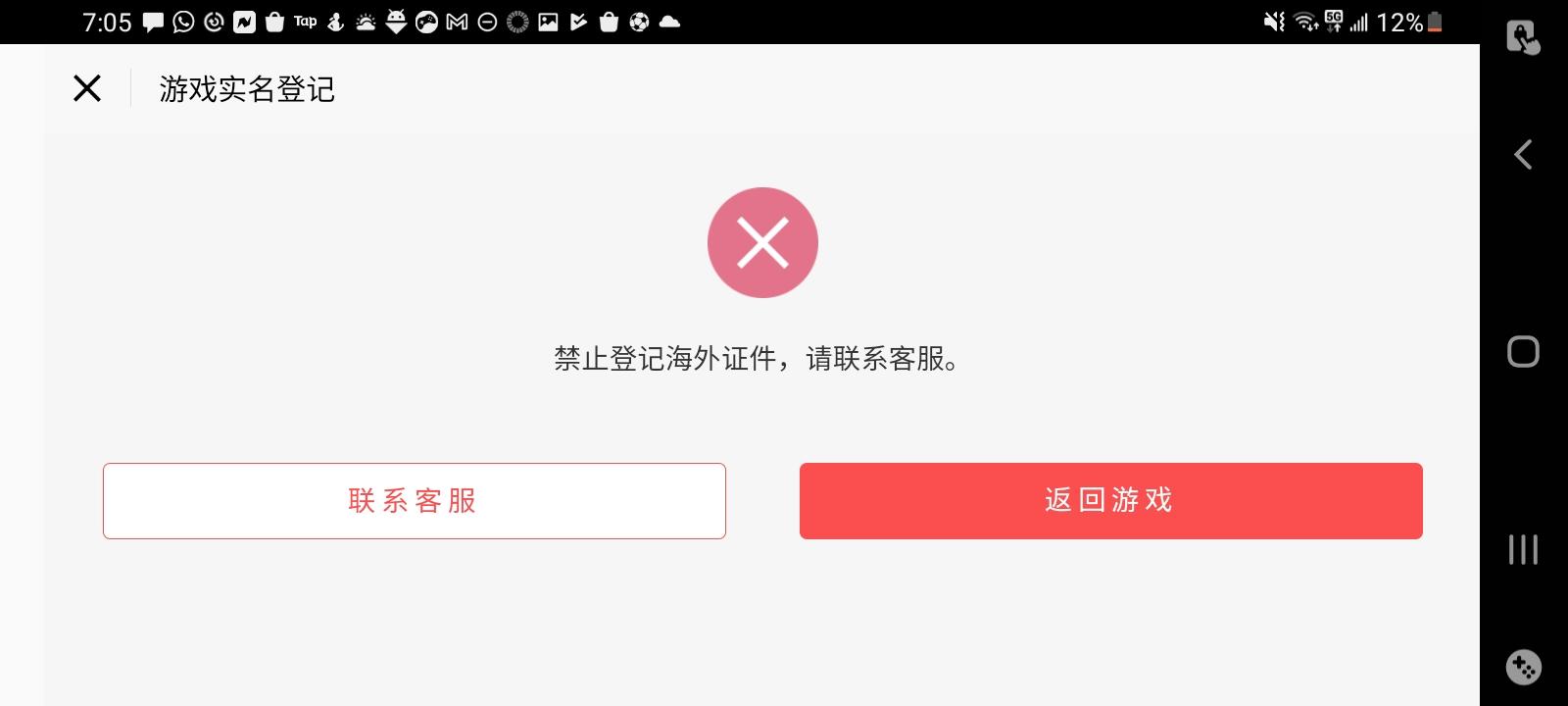Tap the weather notification icon
Screen dimensions: 1568x706
click(x=366, y=22)
